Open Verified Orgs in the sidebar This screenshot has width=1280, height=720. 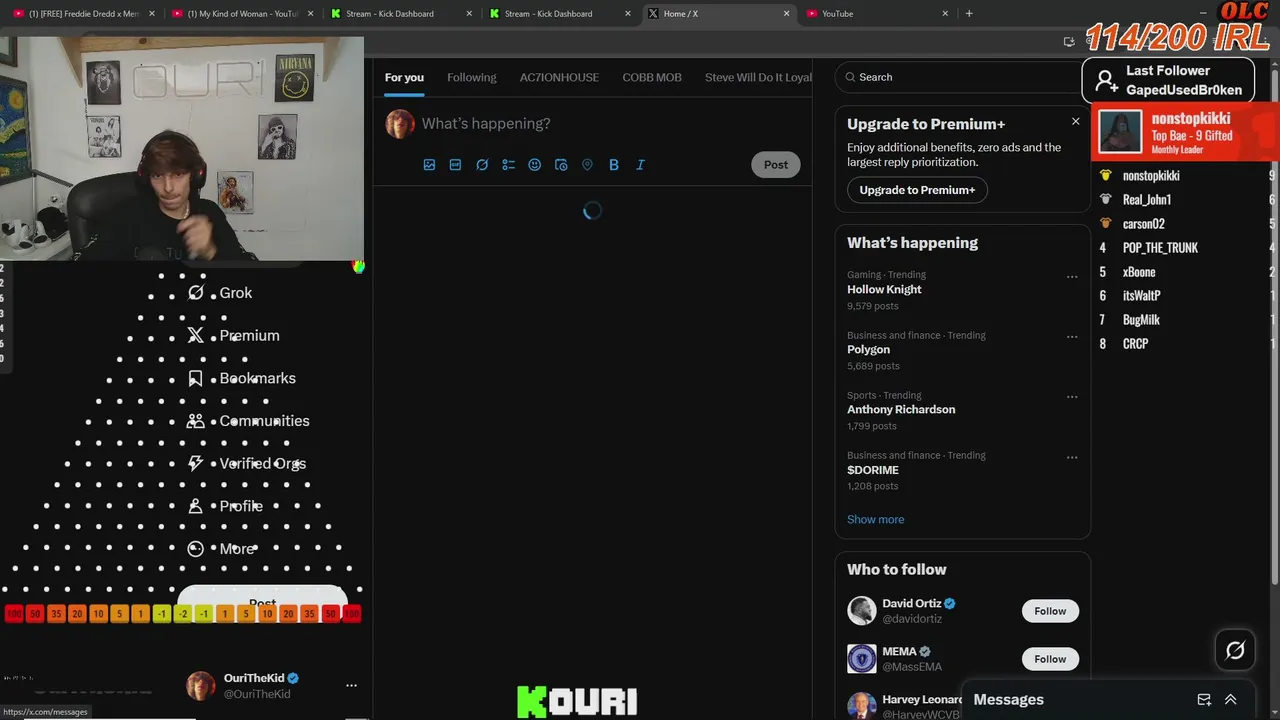click(x=246, y=463)
